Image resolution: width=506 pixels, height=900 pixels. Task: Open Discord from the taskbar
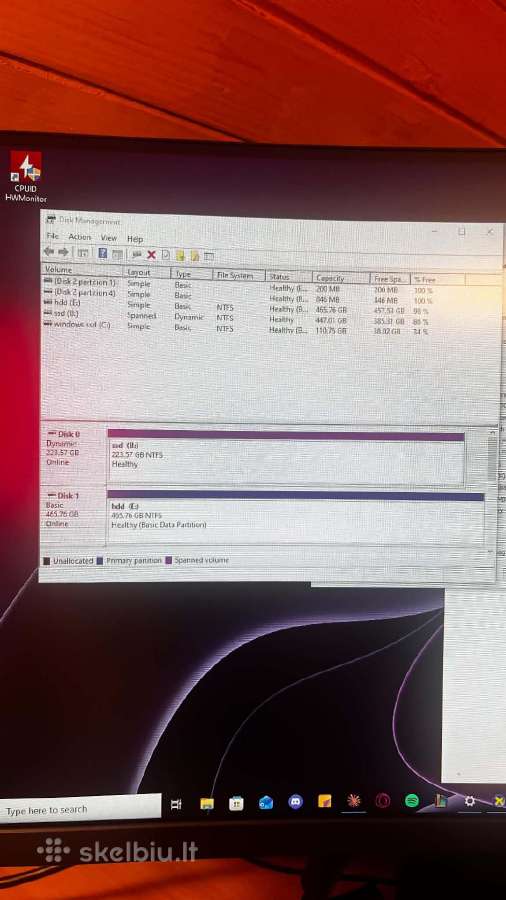[295, 801]
